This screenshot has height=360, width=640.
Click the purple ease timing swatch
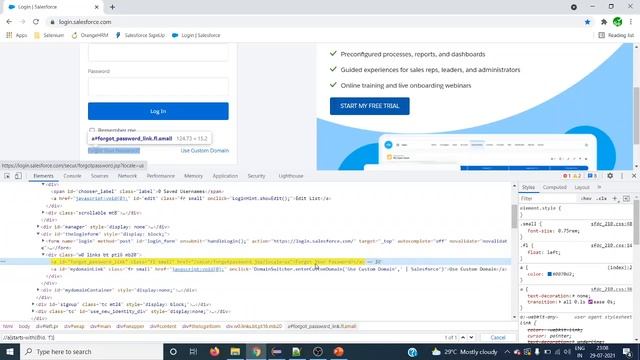point(590,302)
